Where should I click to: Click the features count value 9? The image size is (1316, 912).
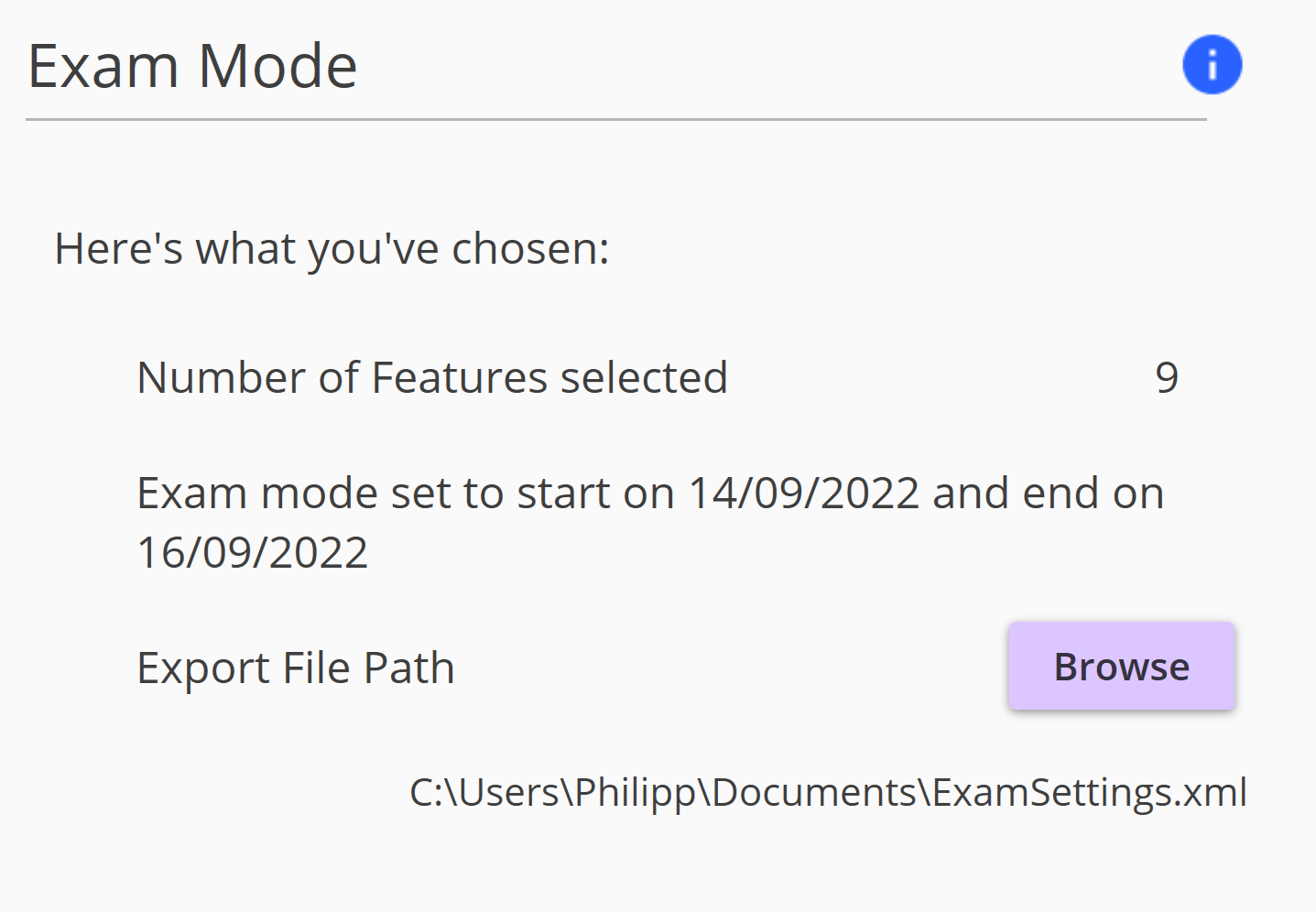[x=1167, y=377]
